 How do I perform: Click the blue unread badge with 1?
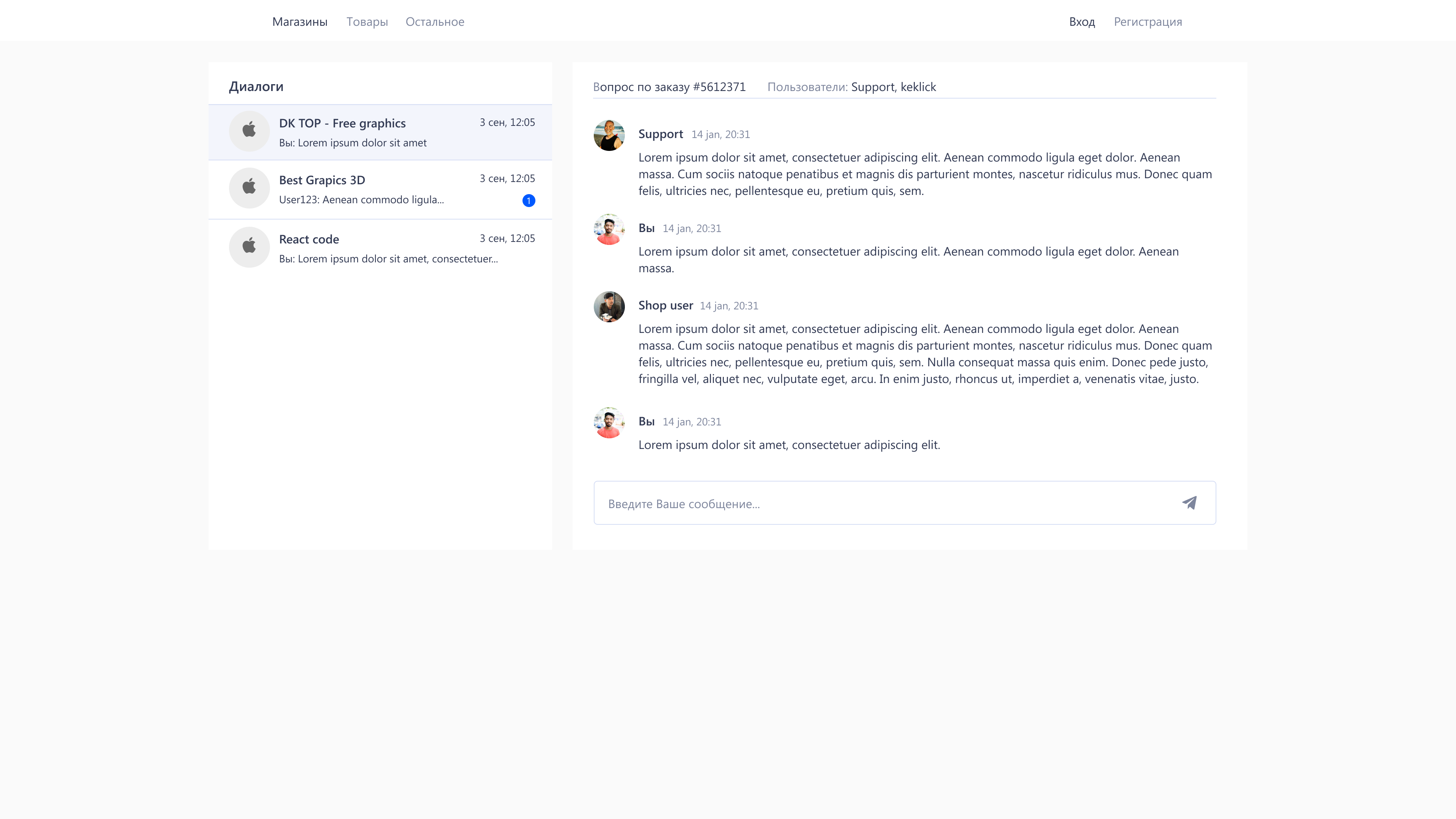[529, 201]
